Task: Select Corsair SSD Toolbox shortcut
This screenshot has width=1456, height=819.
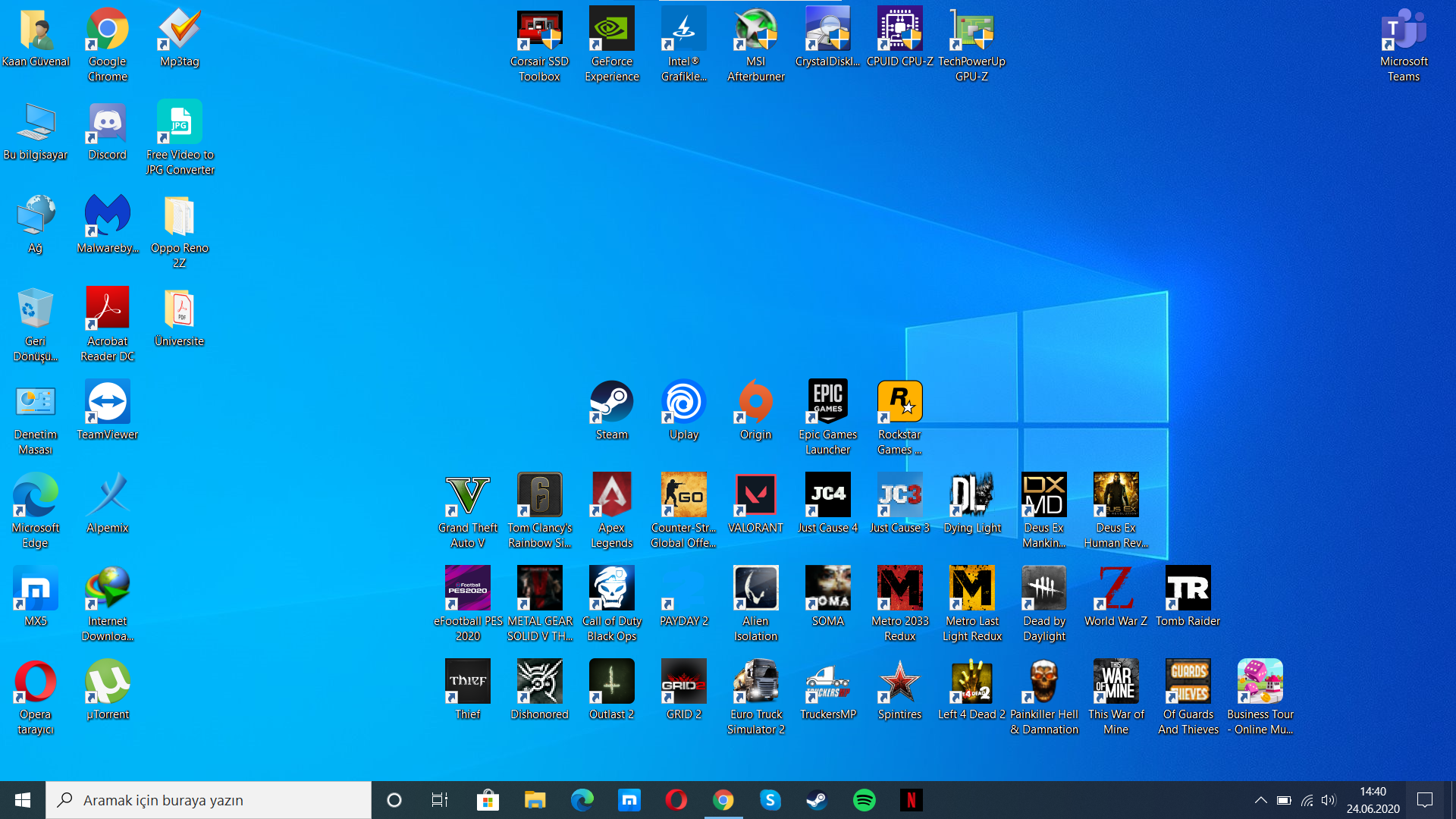Action: coord(539,45)
